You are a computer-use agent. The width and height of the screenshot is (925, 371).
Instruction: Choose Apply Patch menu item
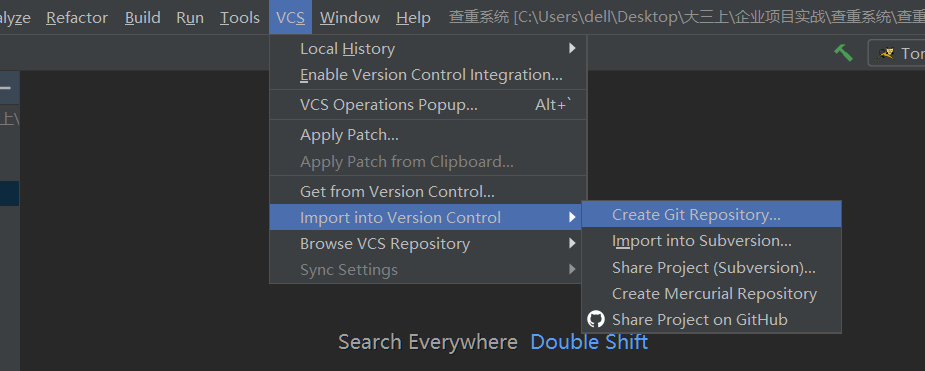point(428,135)
